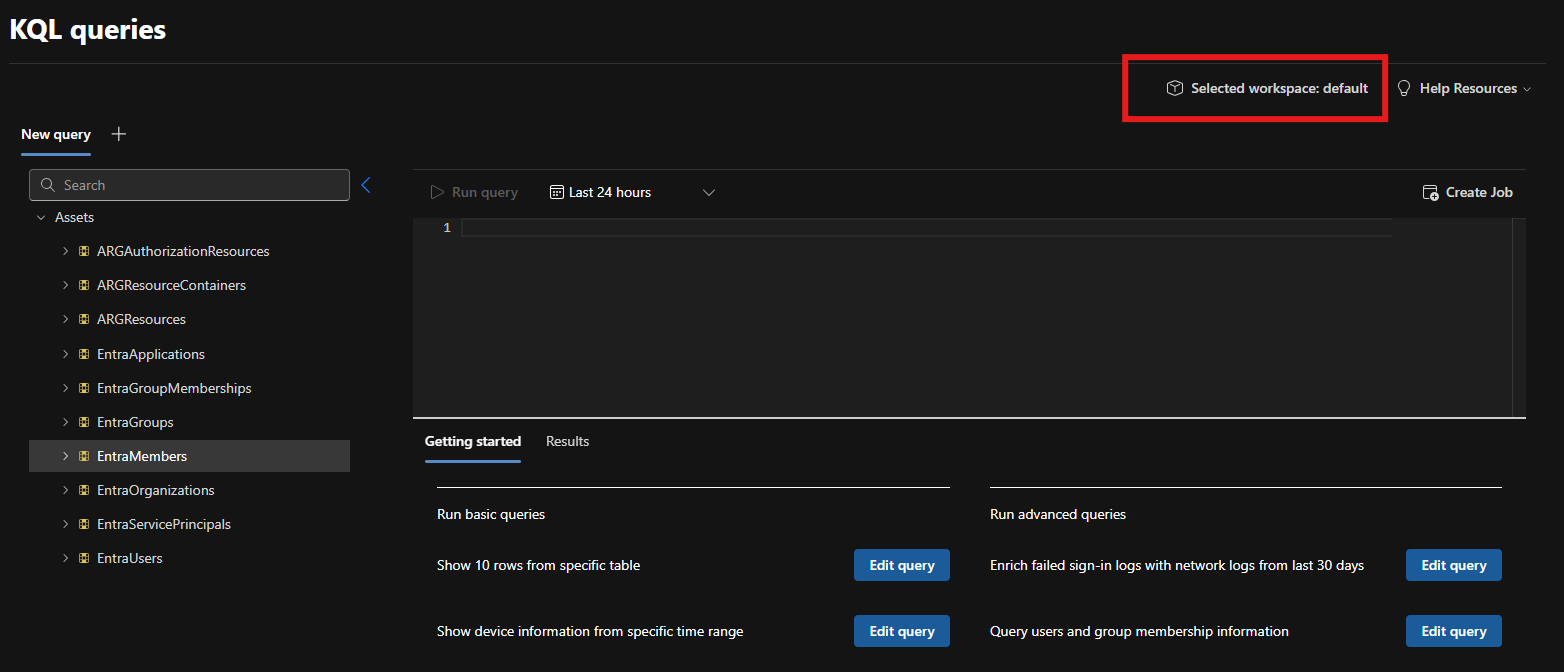
Task: Click 'Query users and group membership information' text
Action: coord(1139,631)
